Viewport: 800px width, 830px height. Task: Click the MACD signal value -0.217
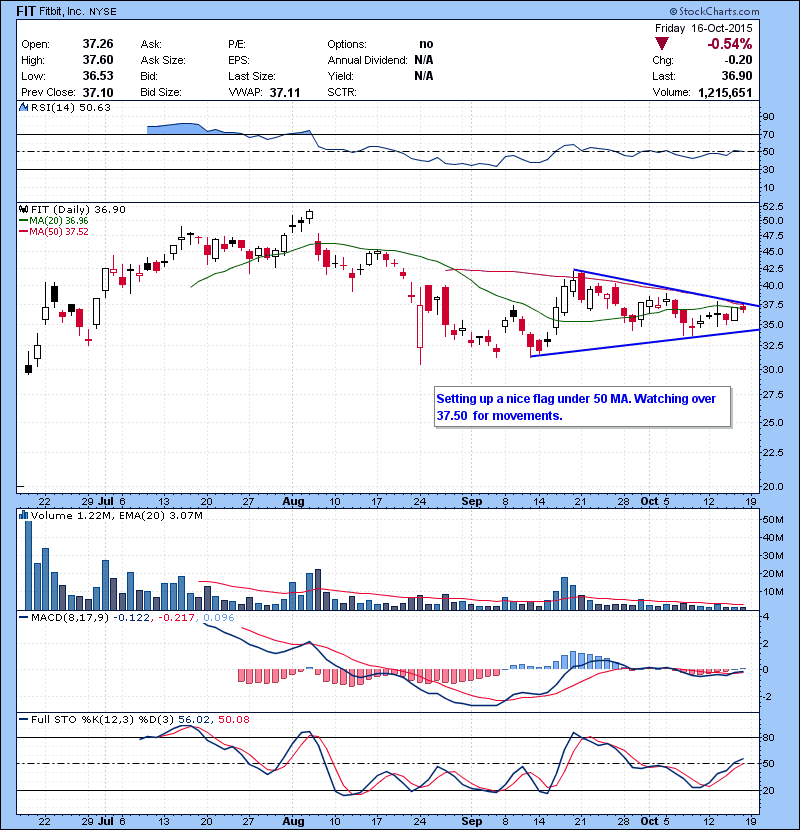point(177,618)
